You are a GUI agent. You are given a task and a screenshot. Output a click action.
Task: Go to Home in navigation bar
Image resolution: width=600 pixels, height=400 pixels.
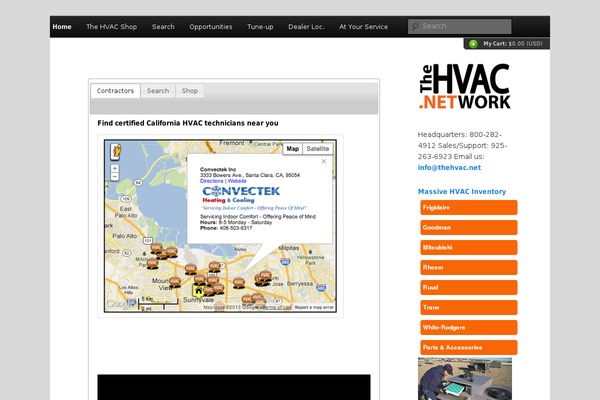point(62,27)
